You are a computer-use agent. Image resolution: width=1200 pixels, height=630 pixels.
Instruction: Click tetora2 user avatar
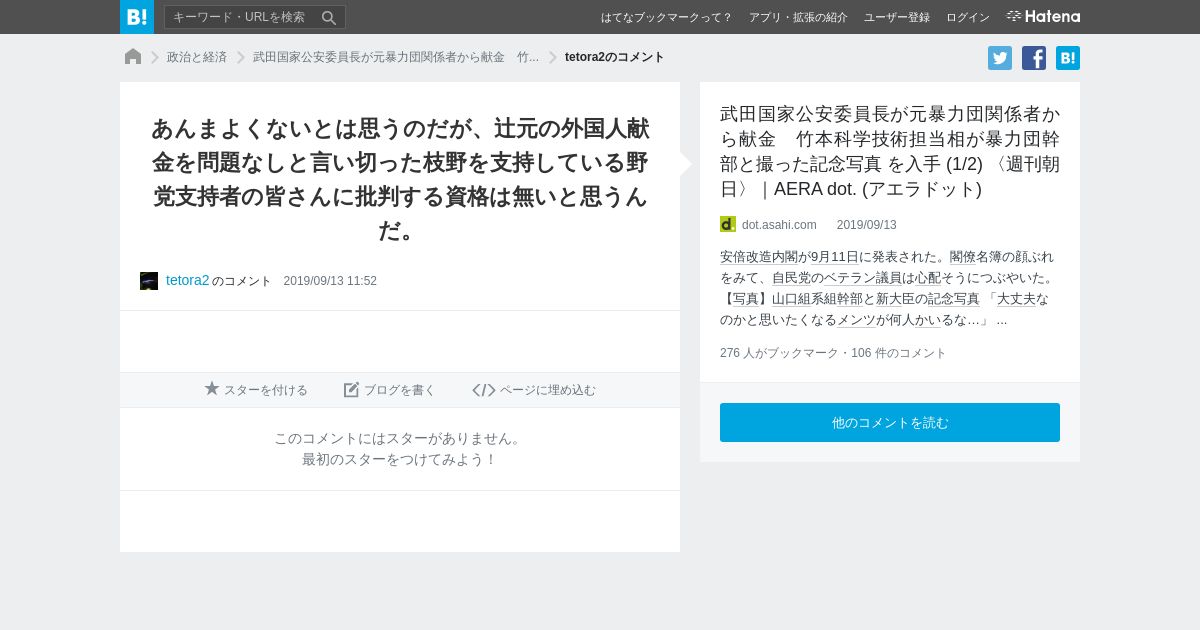click(x=149, y=281)
